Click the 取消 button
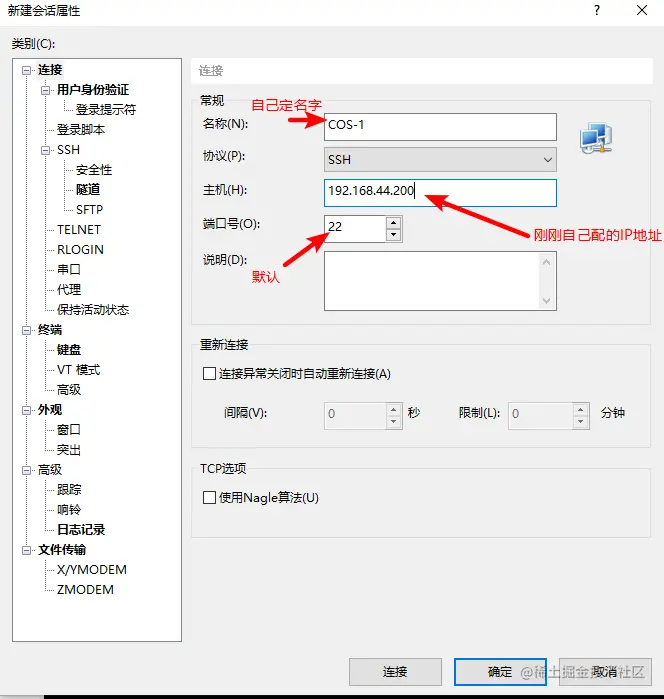The width and height of the screenshot is (664, 699). [605, 672]
